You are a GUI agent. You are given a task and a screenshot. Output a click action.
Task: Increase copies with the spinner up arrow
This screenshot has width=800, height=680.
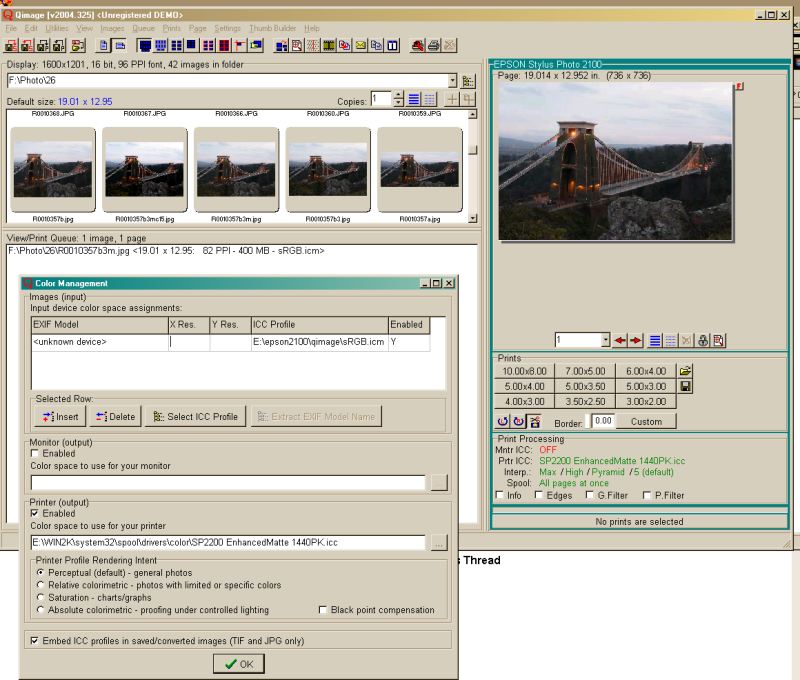[398, 96]
